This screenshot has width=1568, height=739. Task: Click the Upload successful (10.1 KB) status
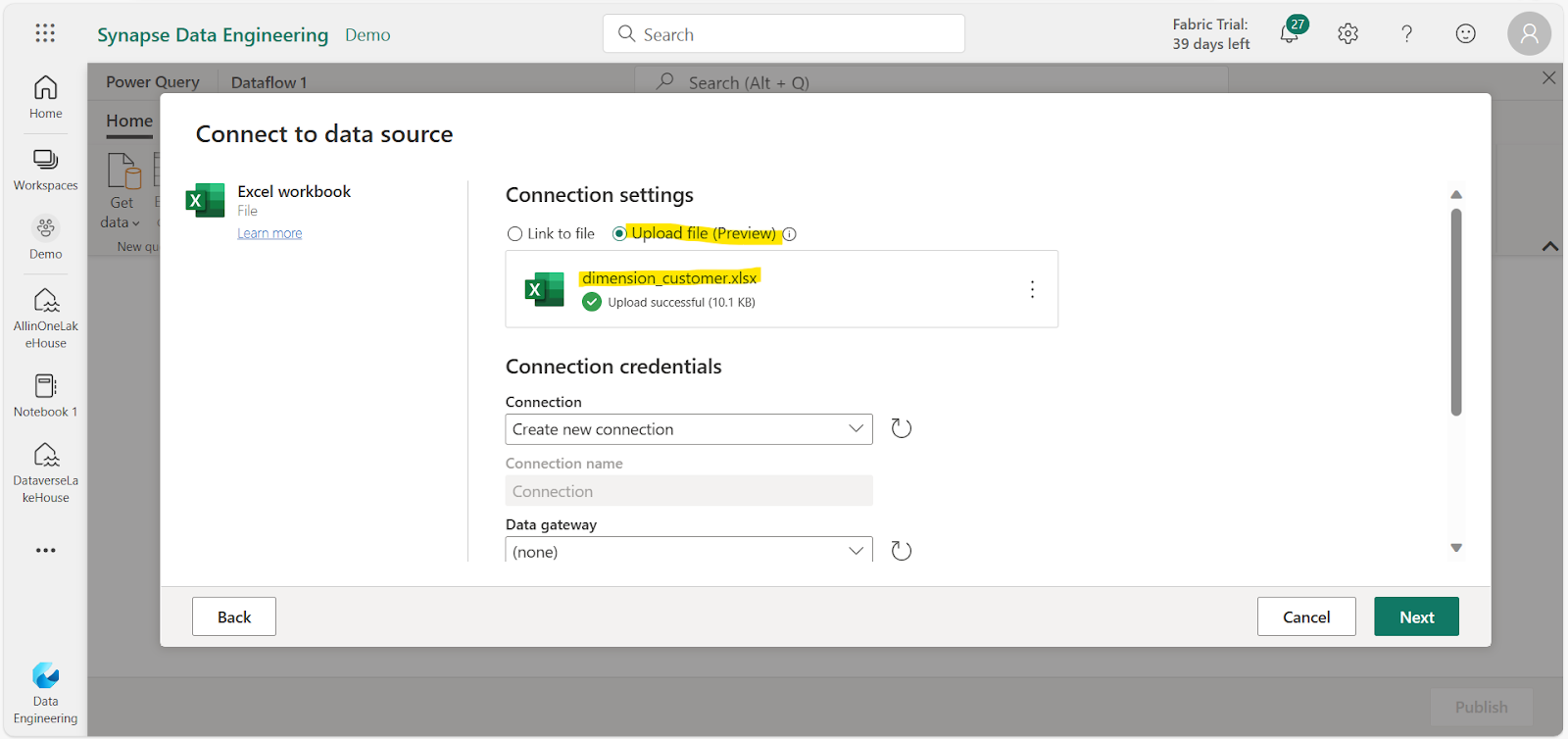point(681,302)
